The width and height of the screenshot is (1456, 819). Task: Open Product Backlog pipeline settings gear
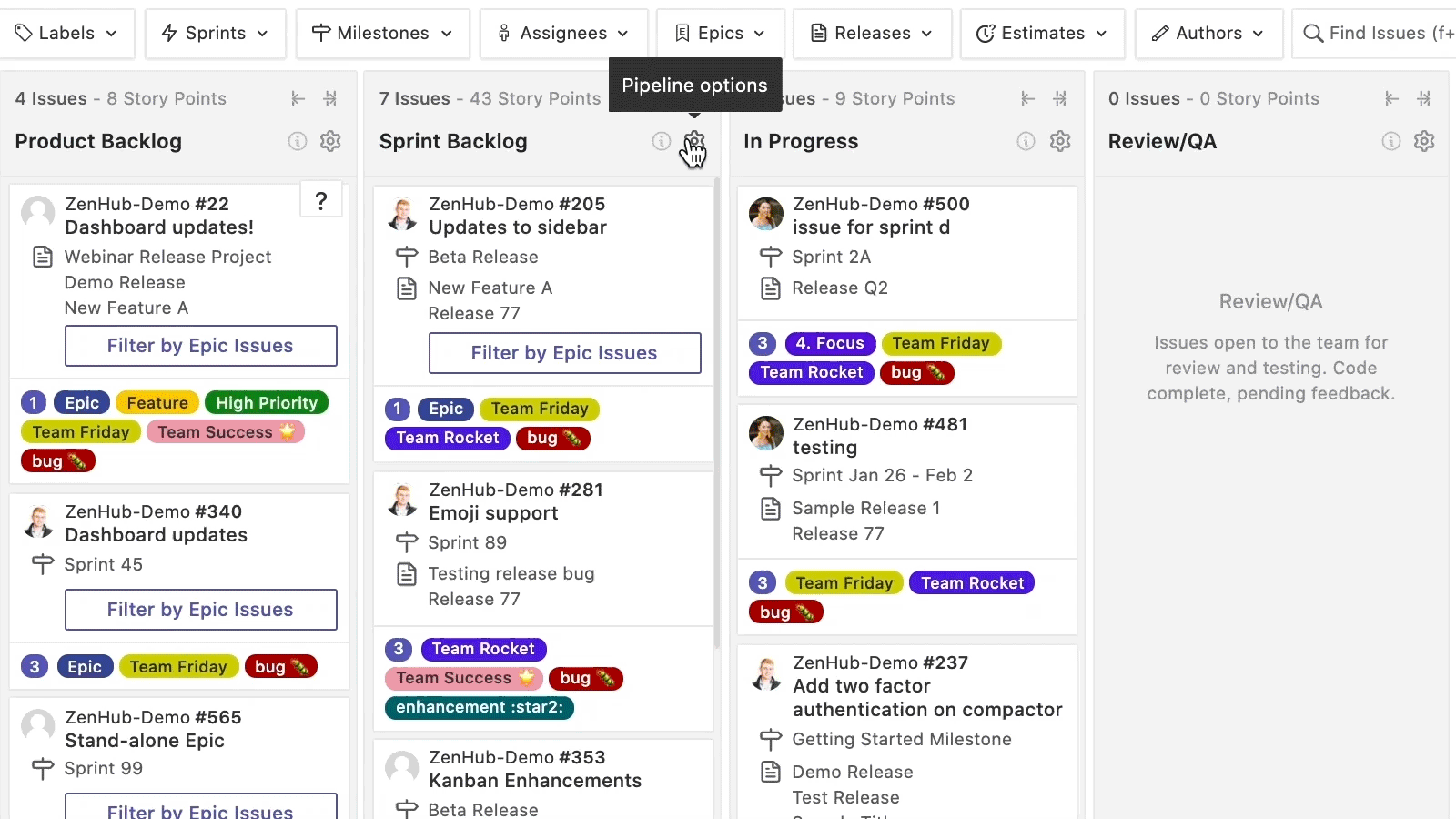point(330,141)
